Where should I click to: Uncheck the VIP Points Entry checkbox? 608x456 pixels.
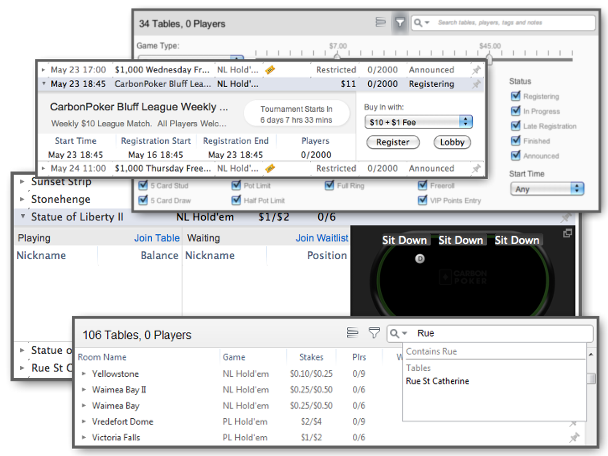point(423,200)
